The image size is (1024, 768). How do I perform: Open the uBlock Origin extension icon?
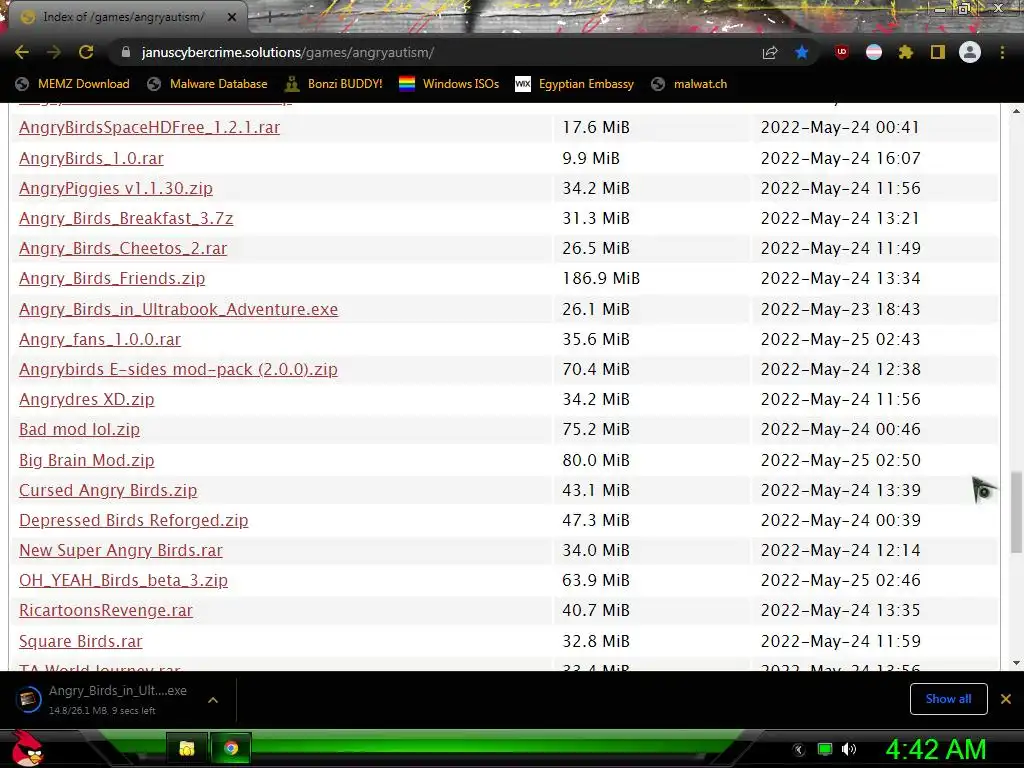(x=842, y=53)
